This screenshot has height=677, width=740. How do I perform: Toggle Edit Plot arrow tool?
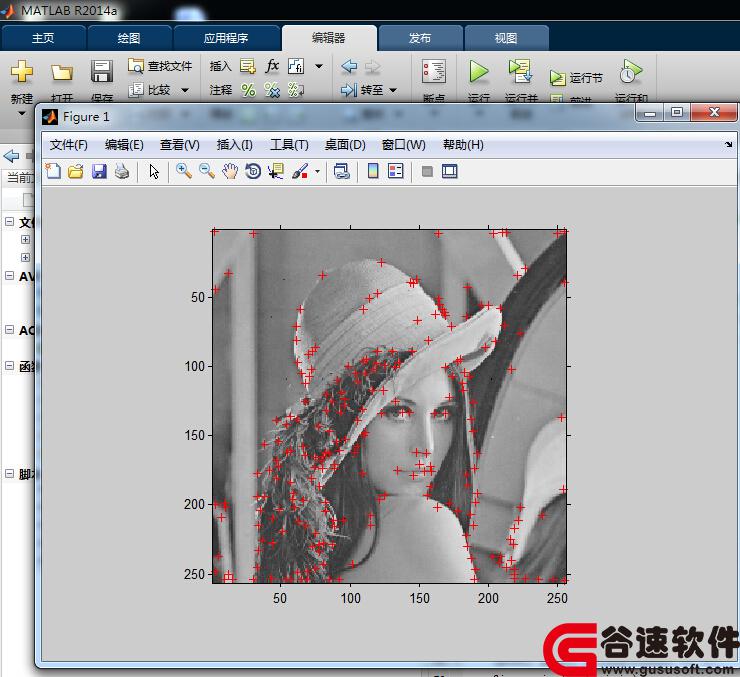154,171
